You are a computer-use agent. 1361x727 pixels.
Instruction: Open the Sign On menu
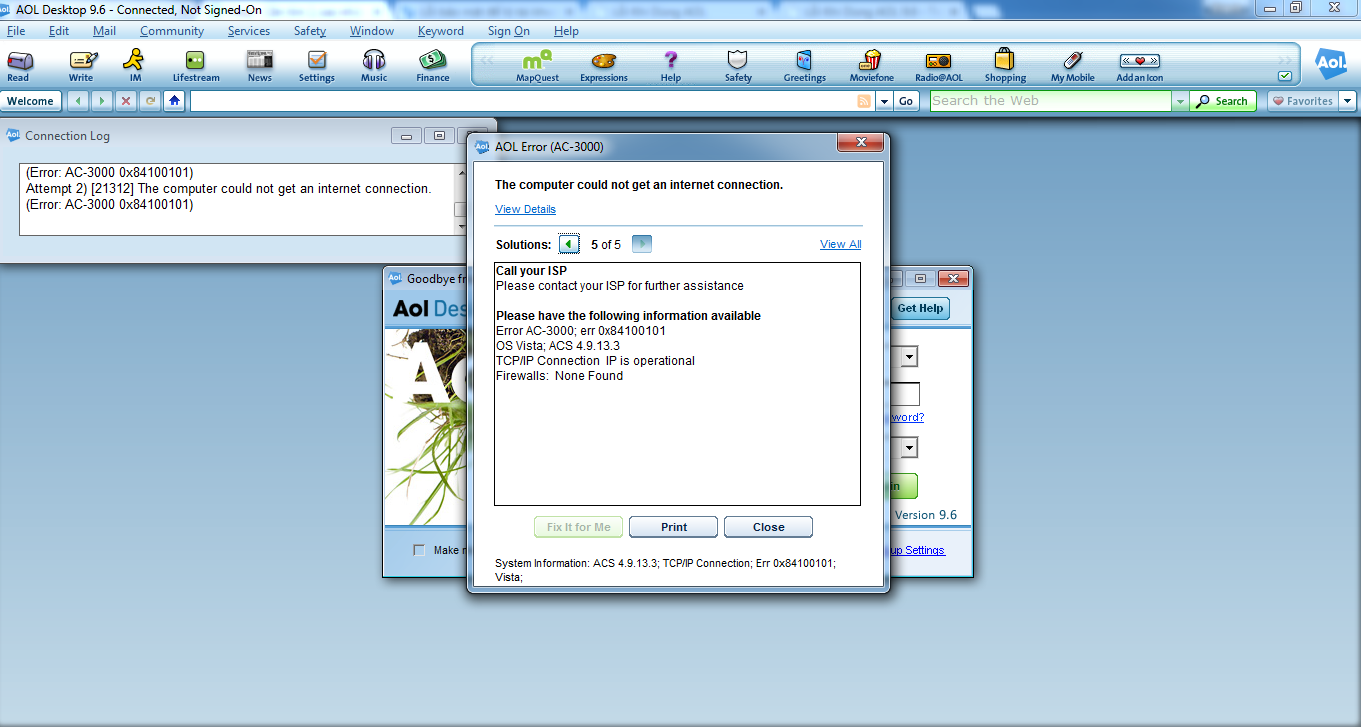(x=509, y=31)
